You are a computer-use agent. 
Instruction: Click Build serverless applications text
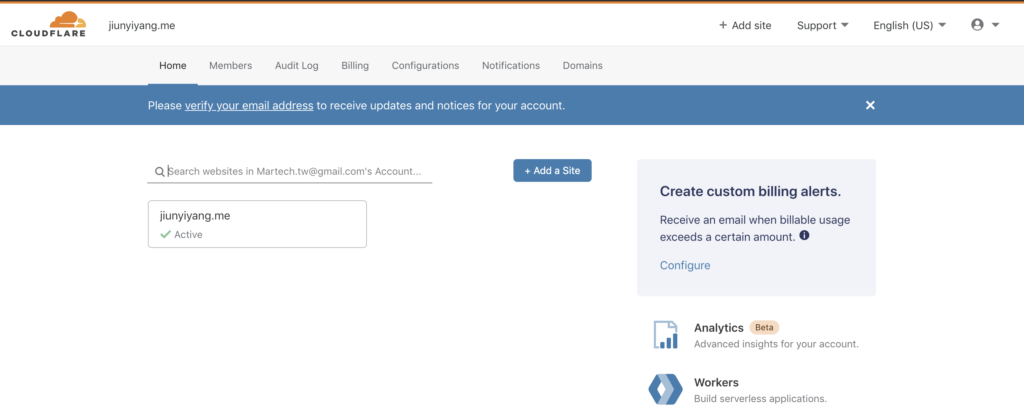[x=760, y=398]
